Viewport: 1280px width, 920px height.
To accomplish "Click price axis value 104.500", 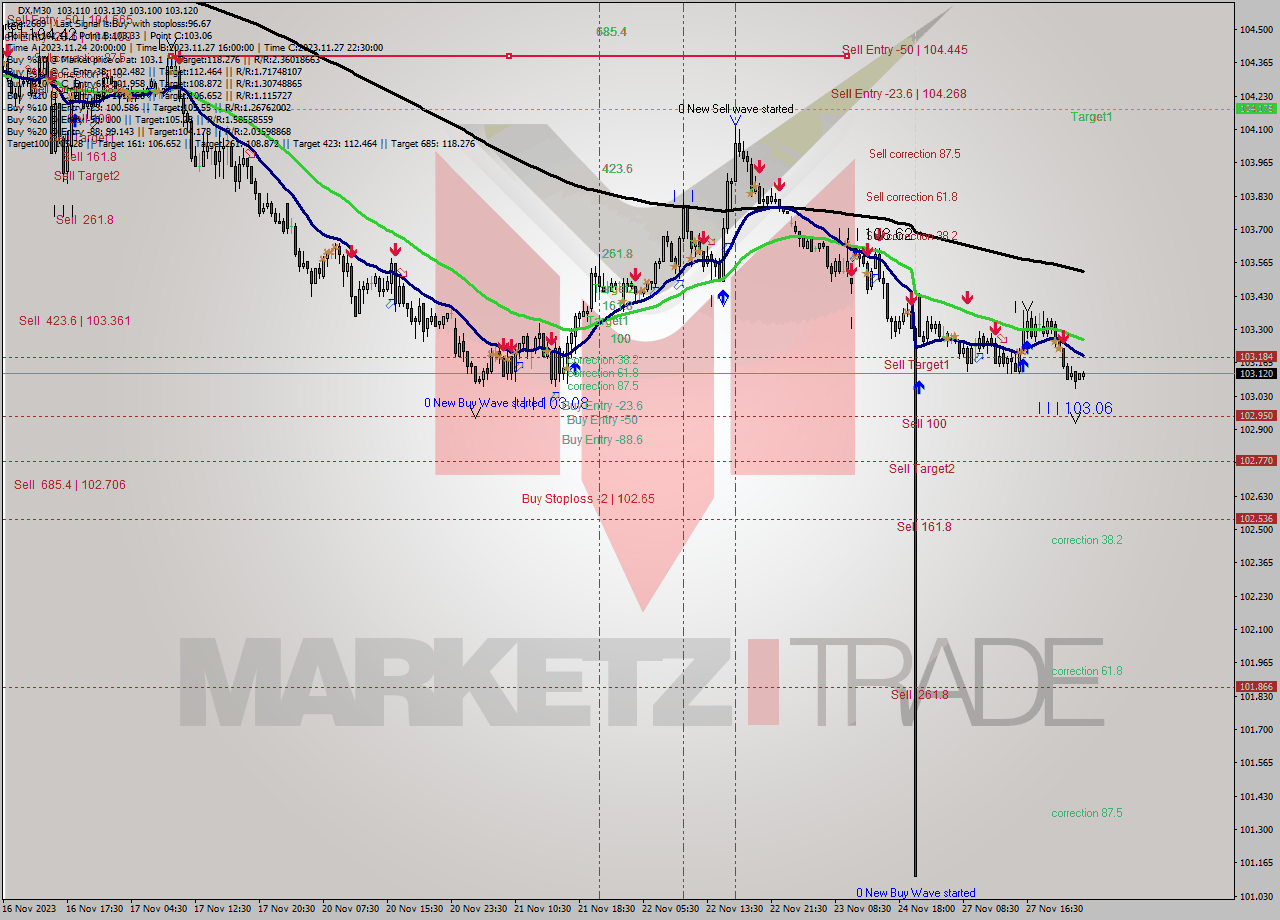I will click(1256, 29).
